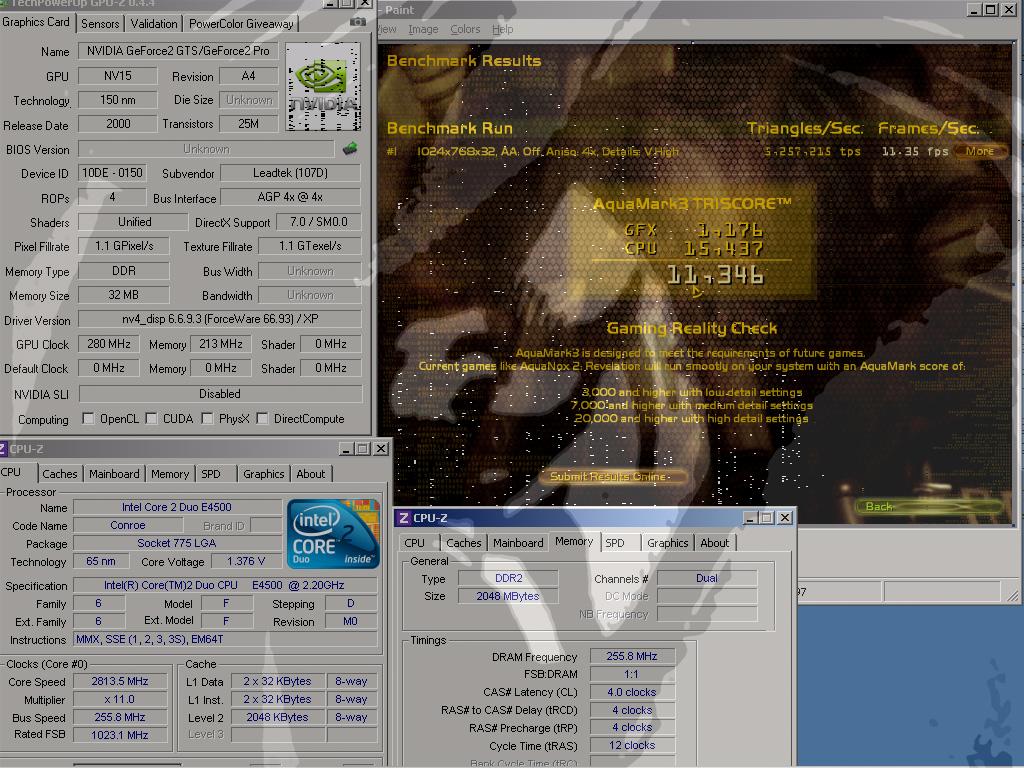Open the Mainboard tab in the CPU-Z processor window
The width and height of the screenshot is (1024, 768).
114,474
